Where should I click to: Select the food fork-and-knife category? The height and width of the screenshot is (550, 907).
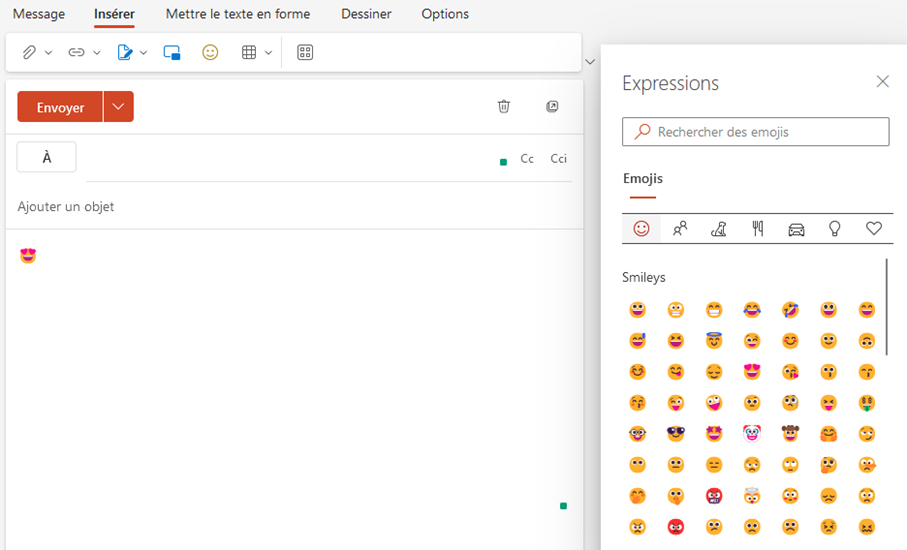(x=757, y=229)
